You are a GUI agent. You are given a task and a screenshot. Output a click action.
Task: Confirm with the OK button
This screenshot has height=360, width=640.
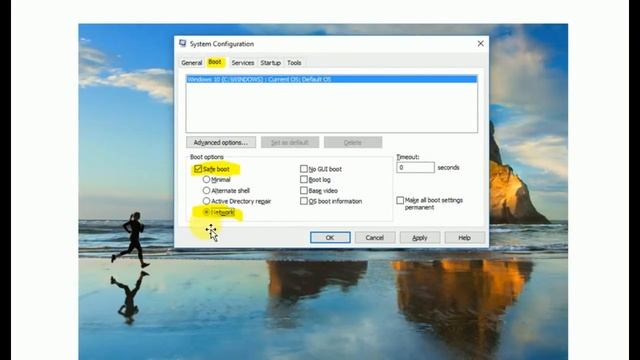point(330,238)
